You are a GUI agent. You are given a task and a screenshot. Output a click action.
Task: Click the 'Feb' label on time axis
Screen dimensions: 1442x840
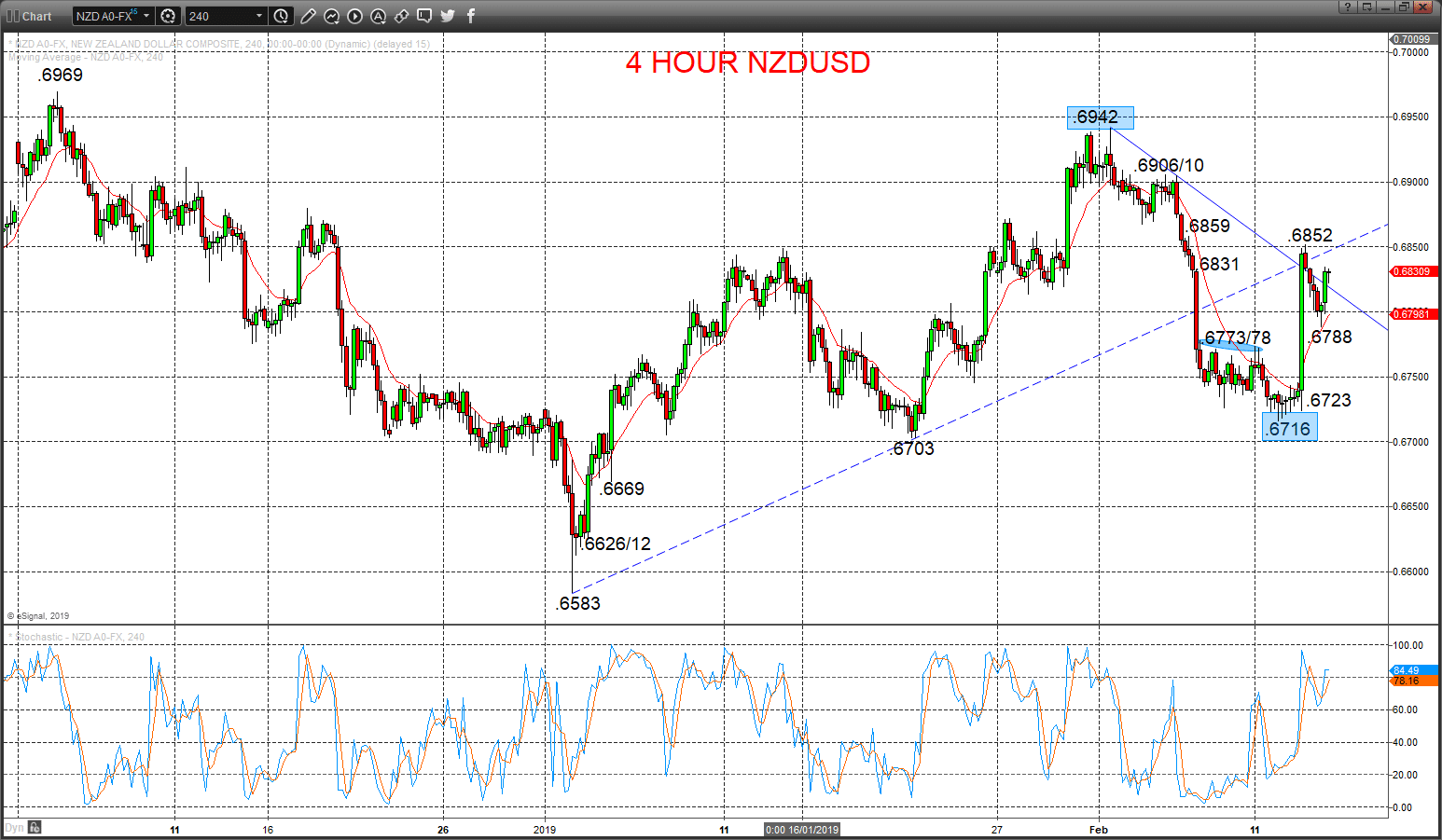1098,829
